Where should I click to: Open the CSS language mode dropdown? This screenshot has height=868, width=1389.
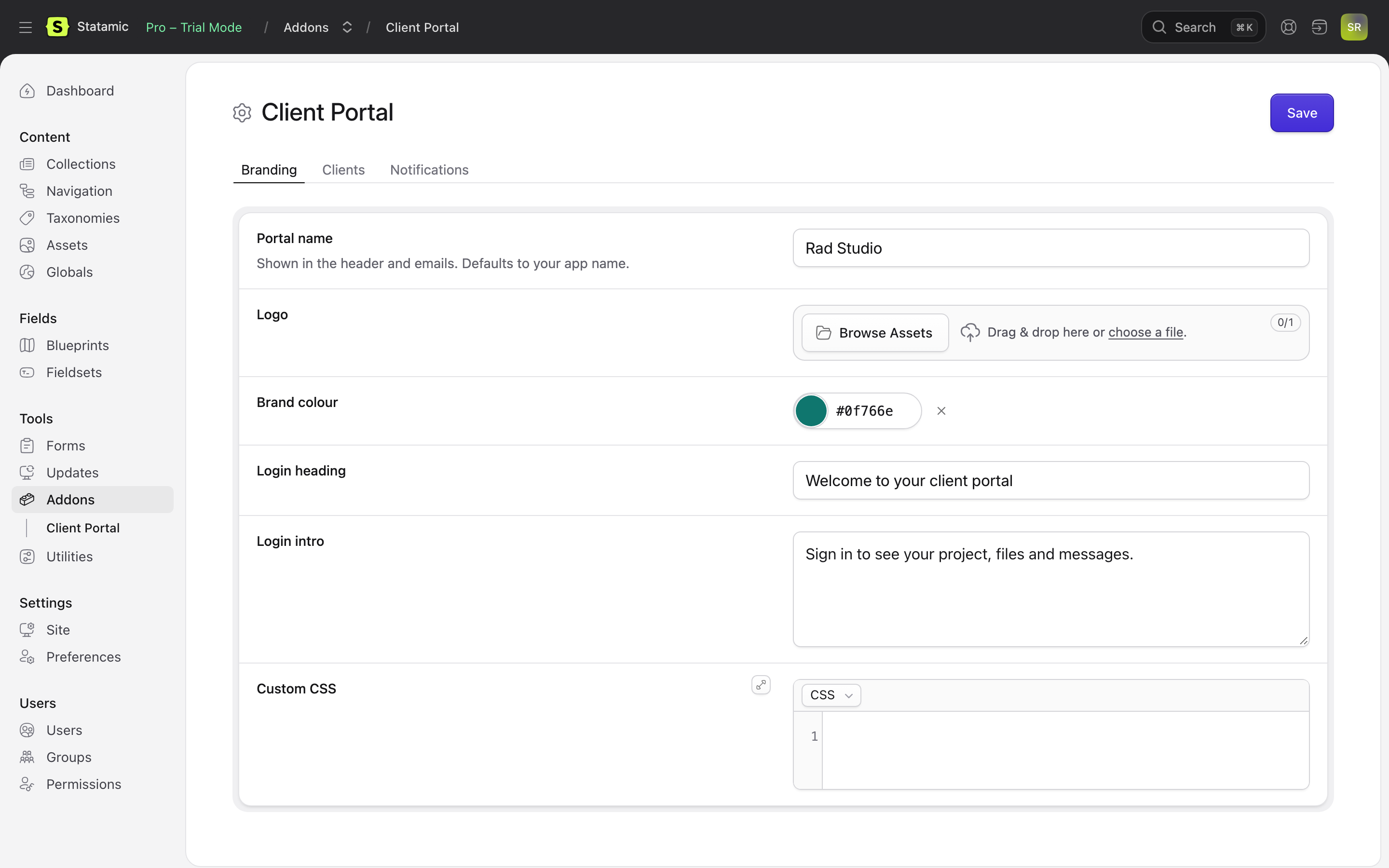click(831, 695)
